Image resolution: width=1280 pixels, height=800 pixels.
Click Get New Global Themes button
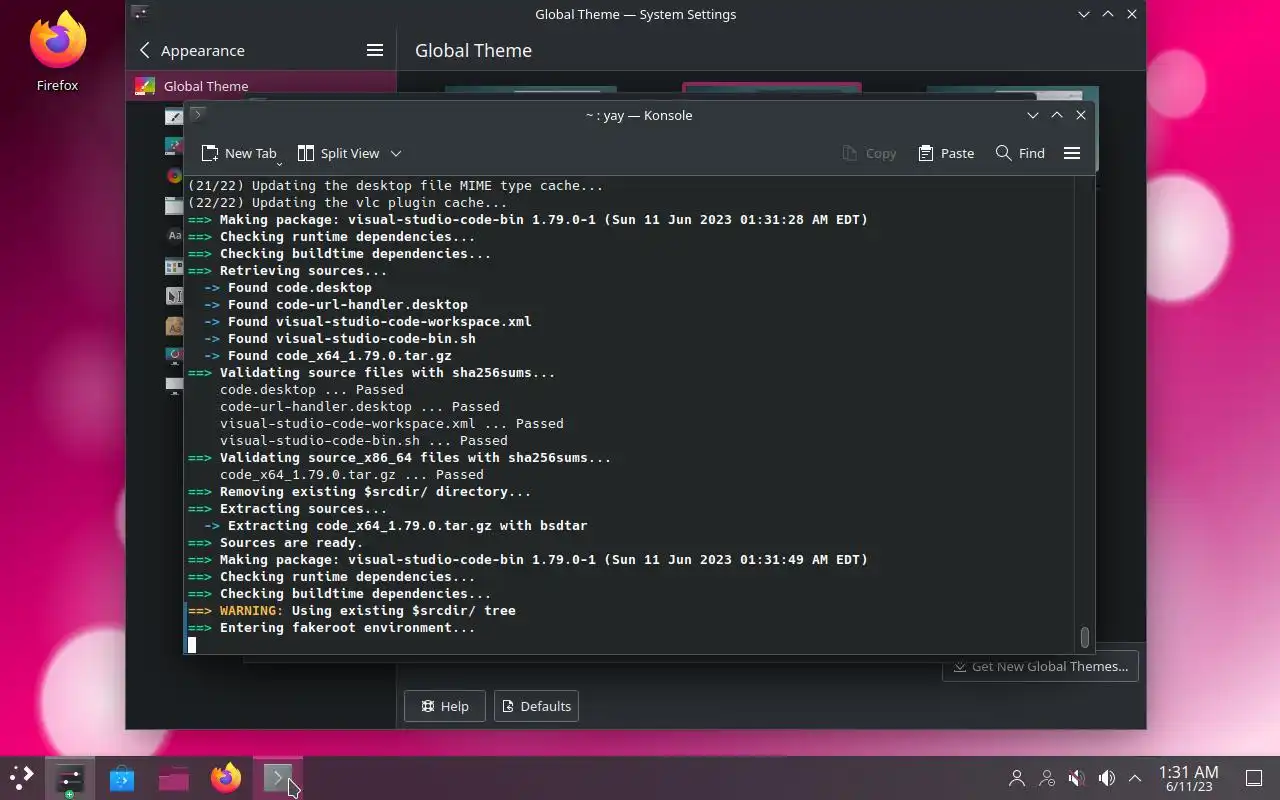[1040, 666]
